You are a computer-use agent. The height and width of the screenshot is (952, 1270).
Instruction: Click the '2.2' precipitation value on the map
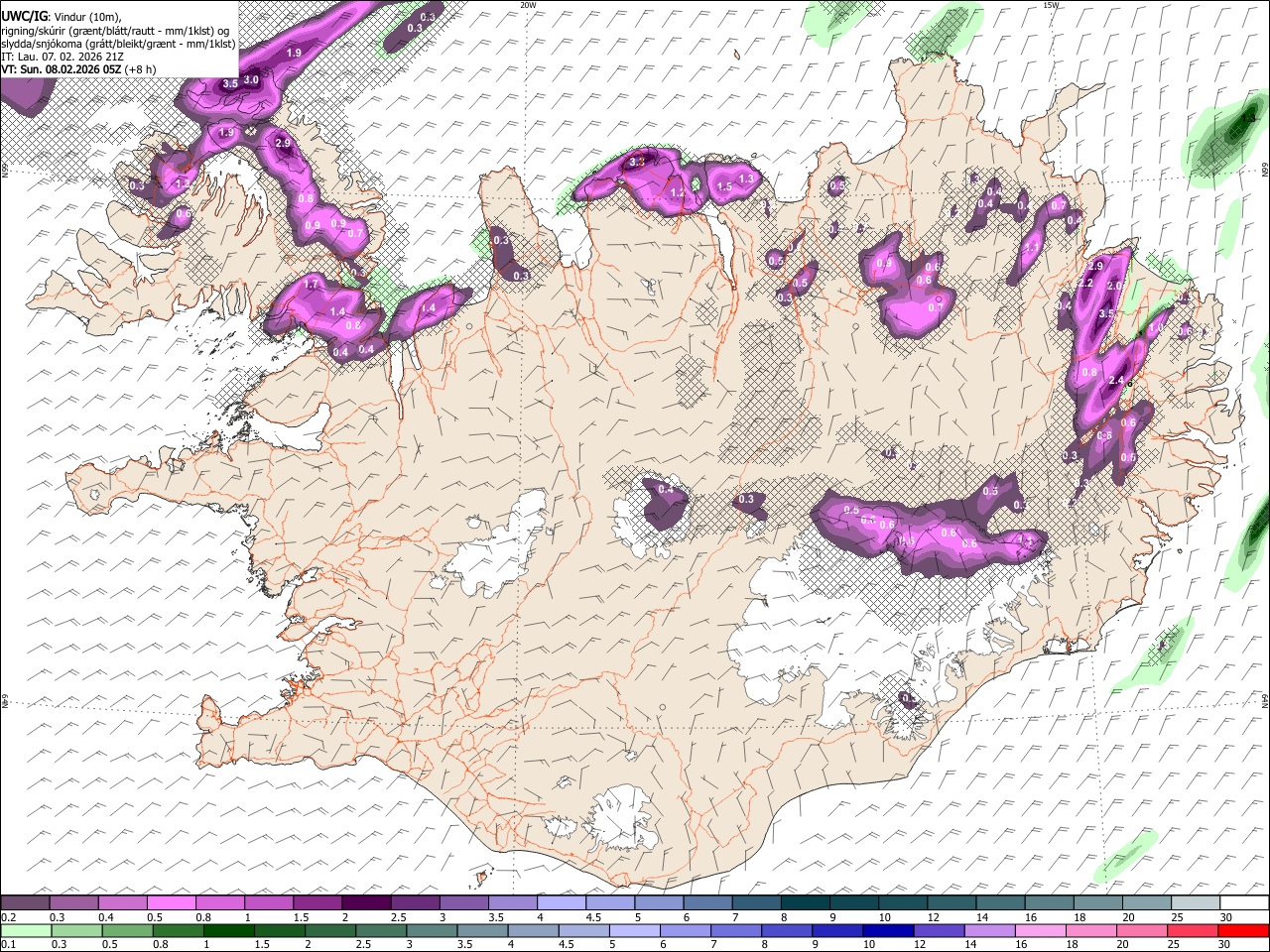click(1084, 284)
